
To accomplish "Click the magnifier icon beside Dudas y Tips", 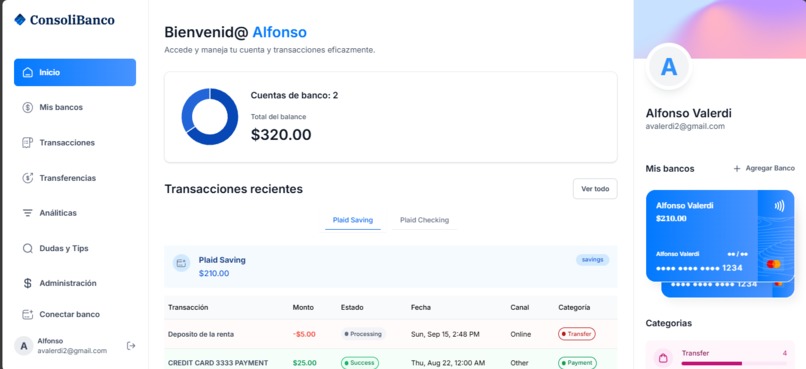I will pos(28,248).
